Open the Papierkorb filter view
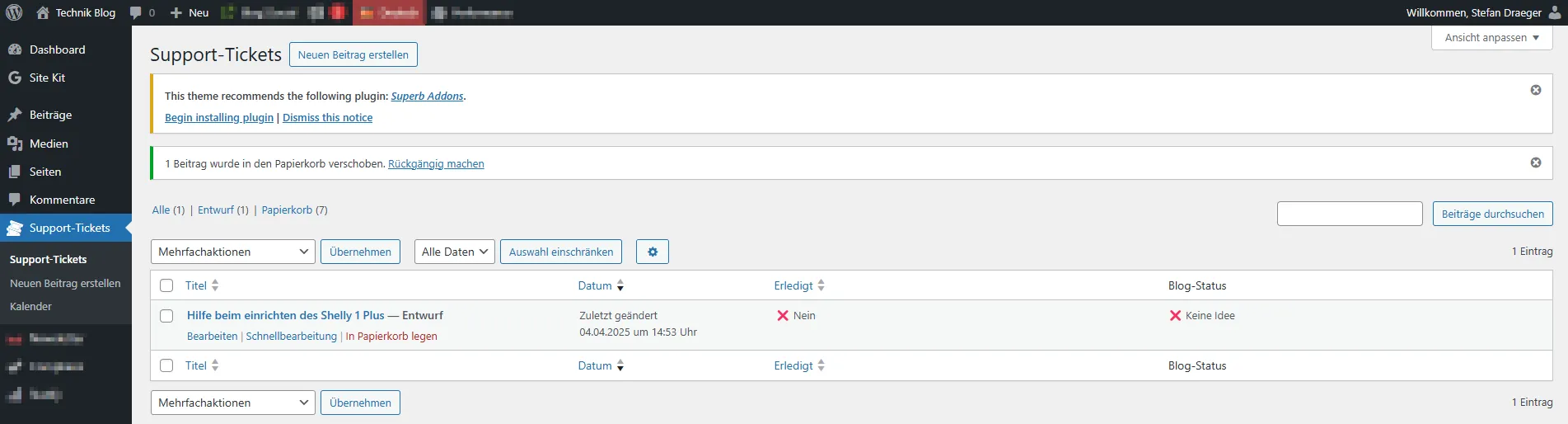The width and height of the screenshot is (1568, 424). click(x=287, y=210)
